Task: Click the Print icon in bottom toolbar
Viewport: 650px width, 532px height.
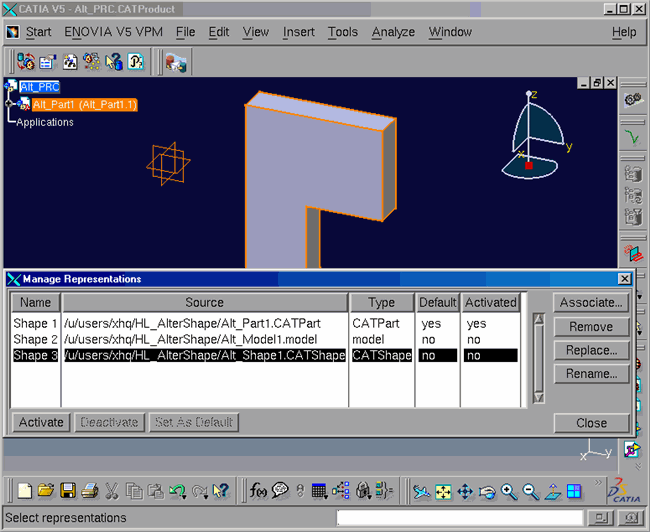Action: coord(89,491)
